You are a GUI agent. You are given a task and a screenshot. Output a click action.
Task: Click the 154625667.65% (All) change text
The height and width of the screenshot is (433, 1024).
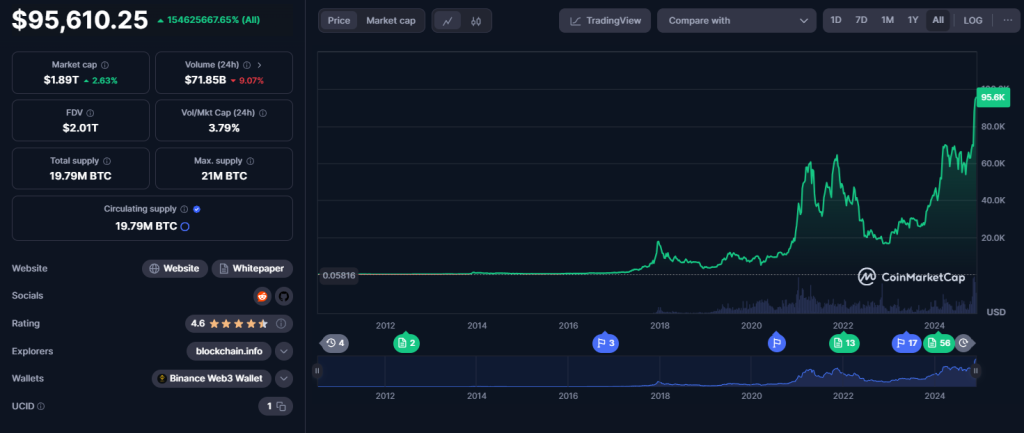213,20
